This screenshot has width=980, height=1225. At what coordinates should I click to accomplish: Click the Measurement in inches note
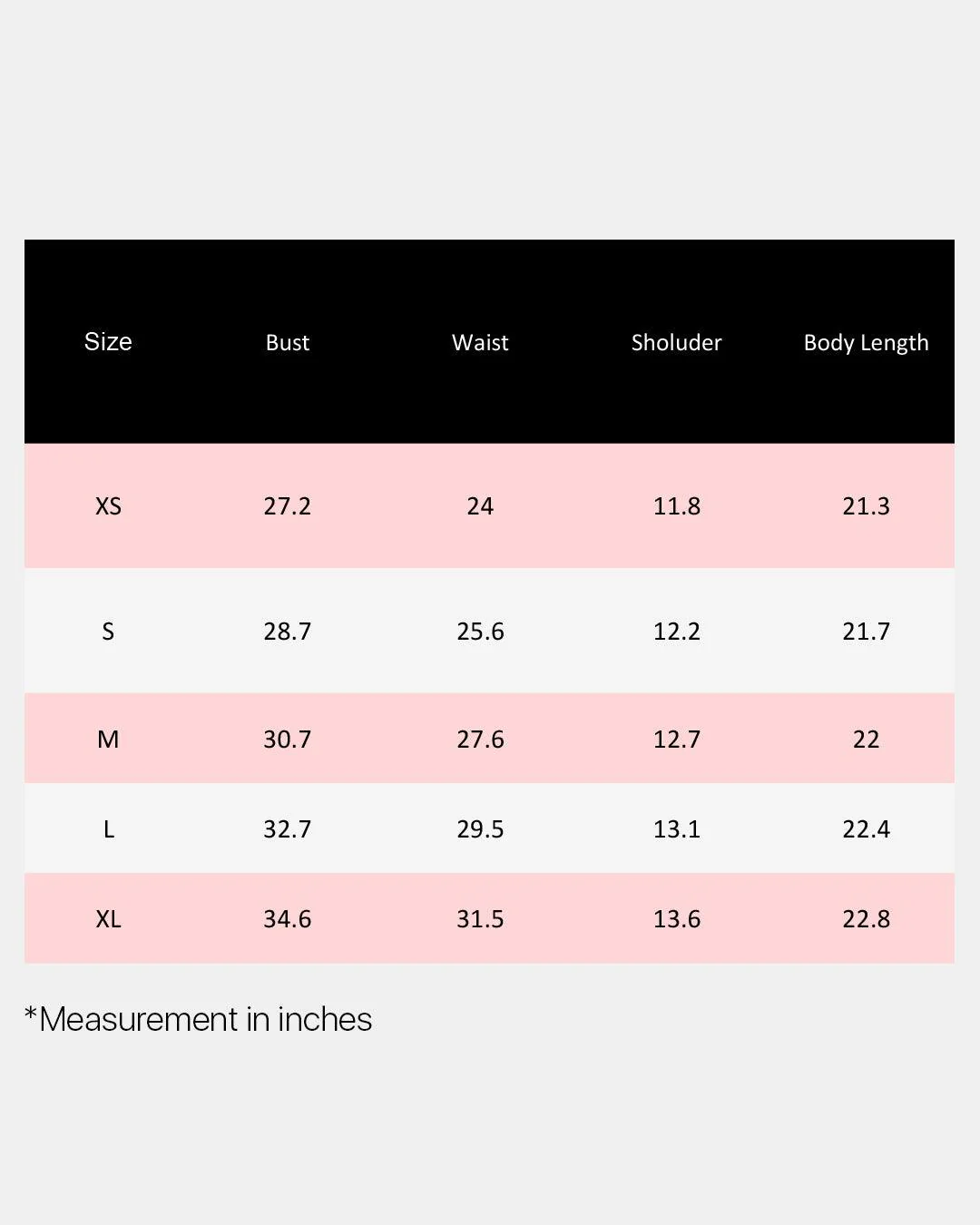click(x=198, y=1019)
